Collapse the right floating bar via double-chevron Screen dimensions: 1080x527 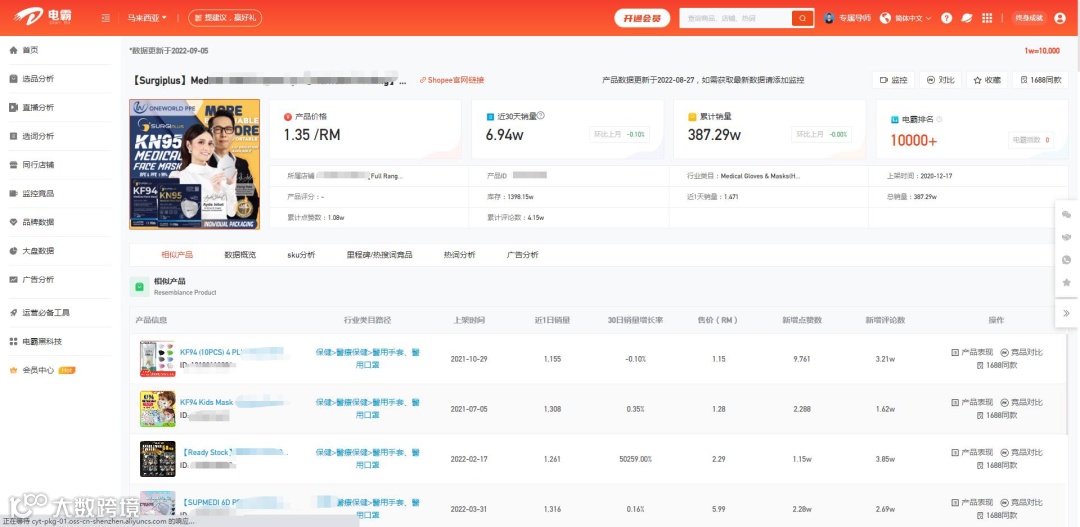point(1067,313)
